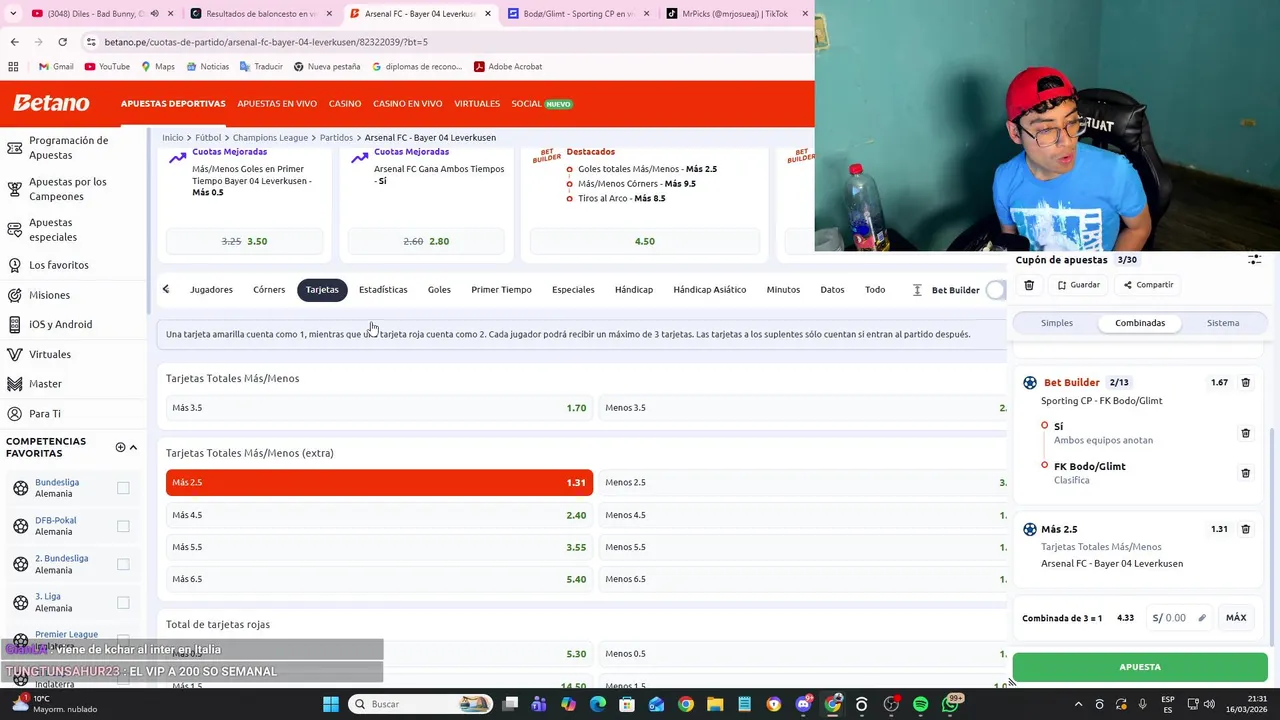Select Bet Builder Destacados 4.50 odds
The height and width of the screenshot is (720, 1280).
(x=645, y=241)
